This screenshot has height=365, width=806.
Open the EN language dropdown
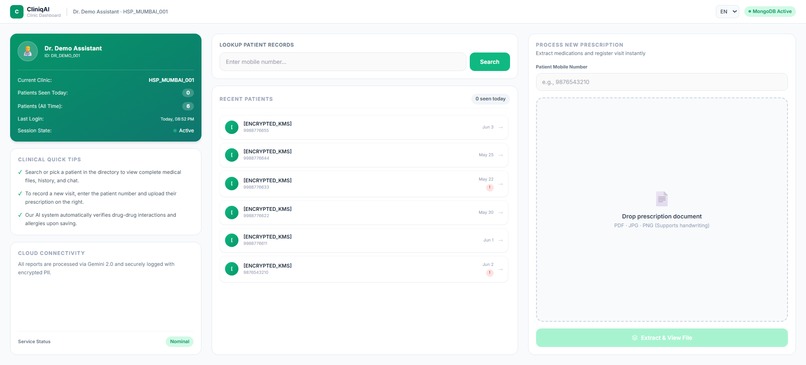[727, 11]
